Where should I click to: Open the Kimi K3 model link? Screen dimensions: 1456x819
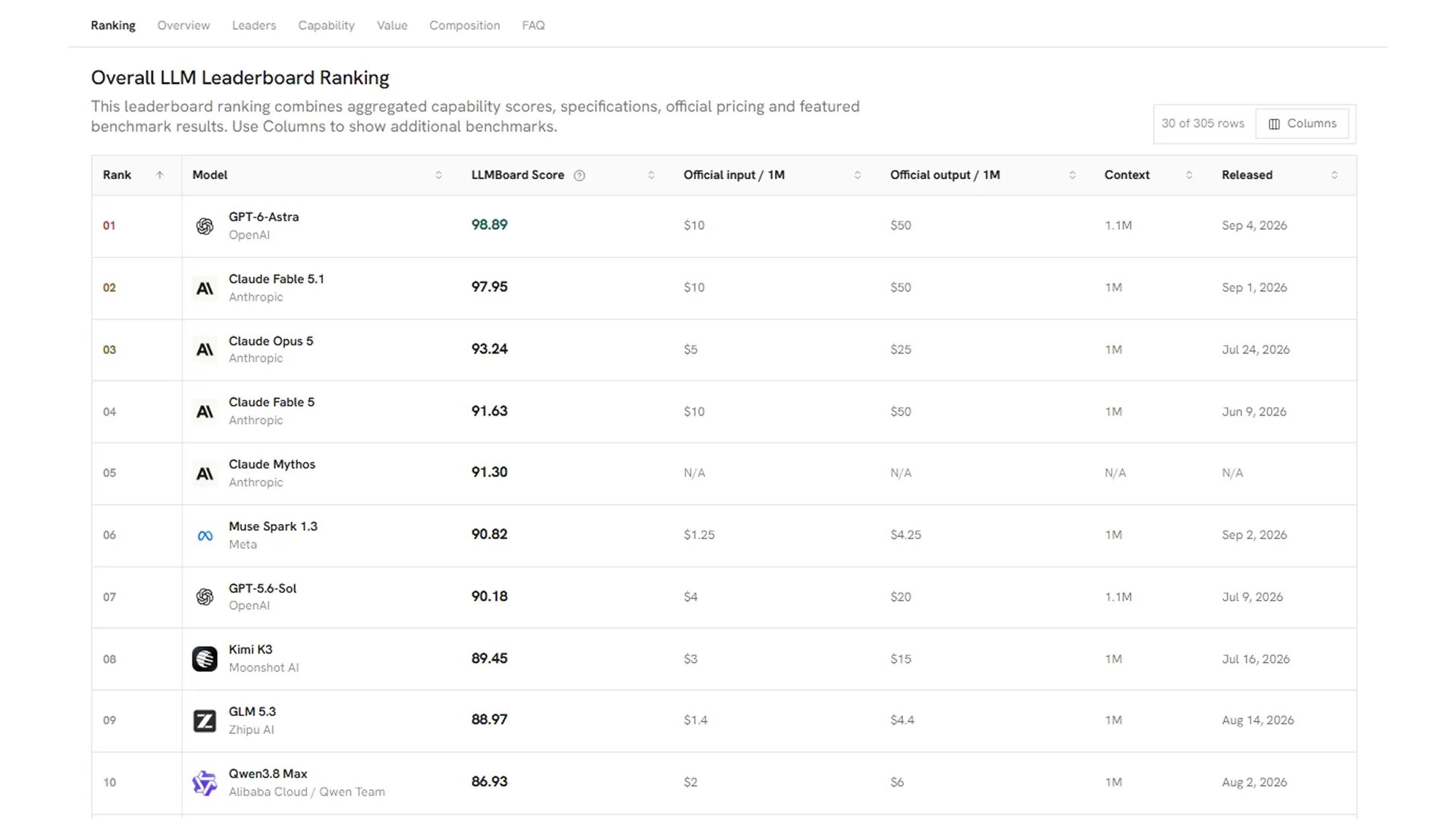(x=250, y=650)
